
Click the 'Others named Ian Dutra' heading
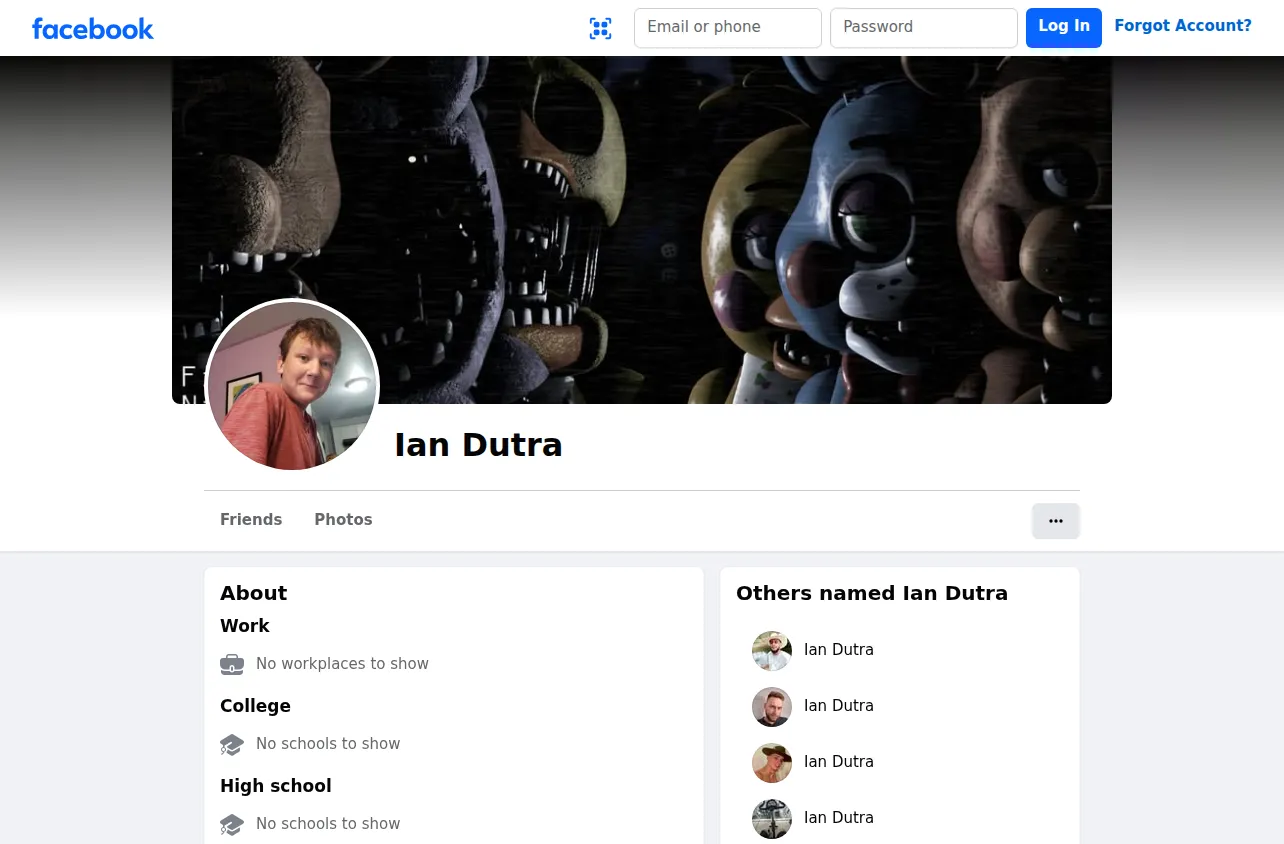pyautogui.click(x=872, y=593)
